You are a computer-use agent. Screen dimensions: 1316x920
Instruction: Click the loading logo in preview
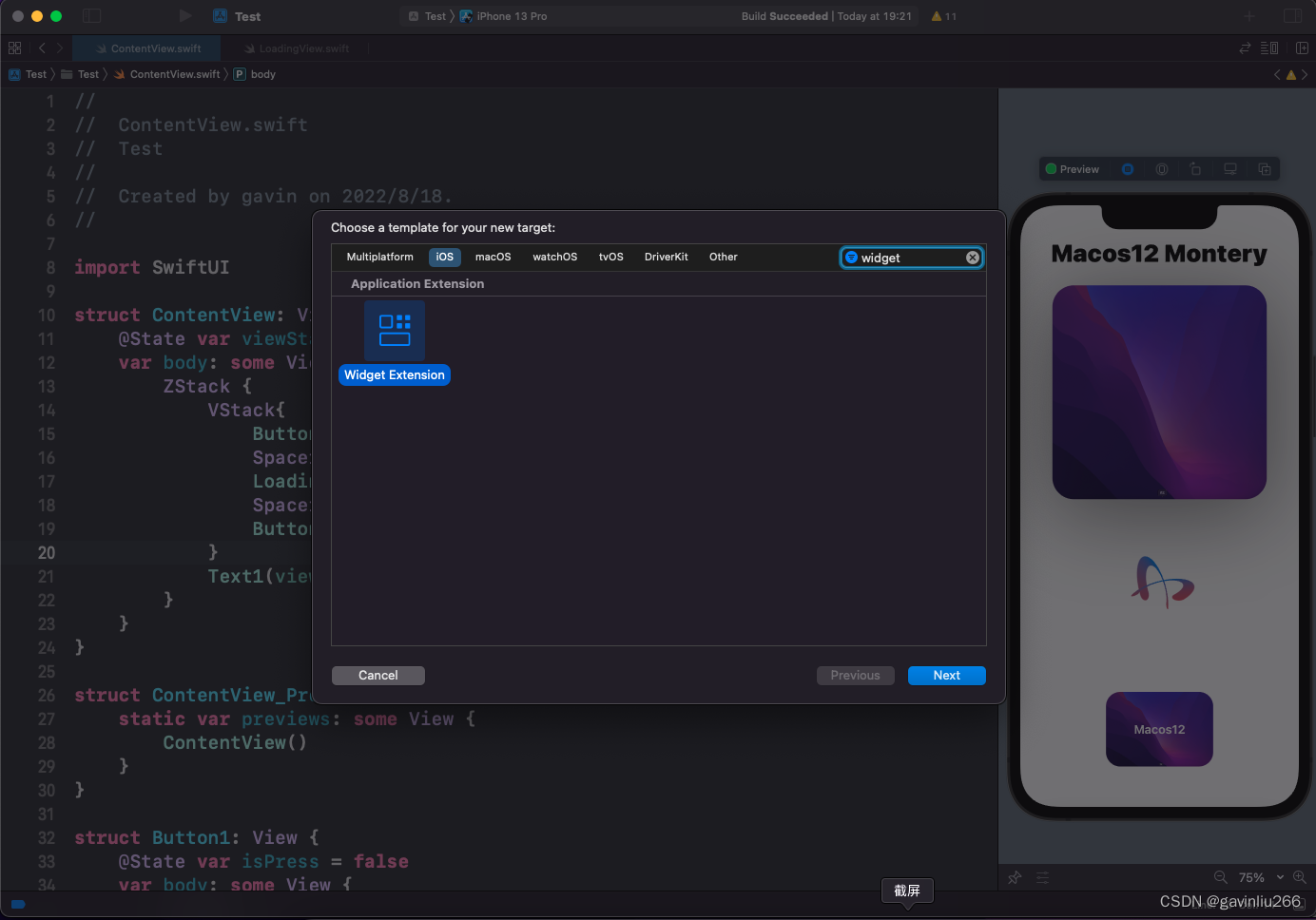1162,582
